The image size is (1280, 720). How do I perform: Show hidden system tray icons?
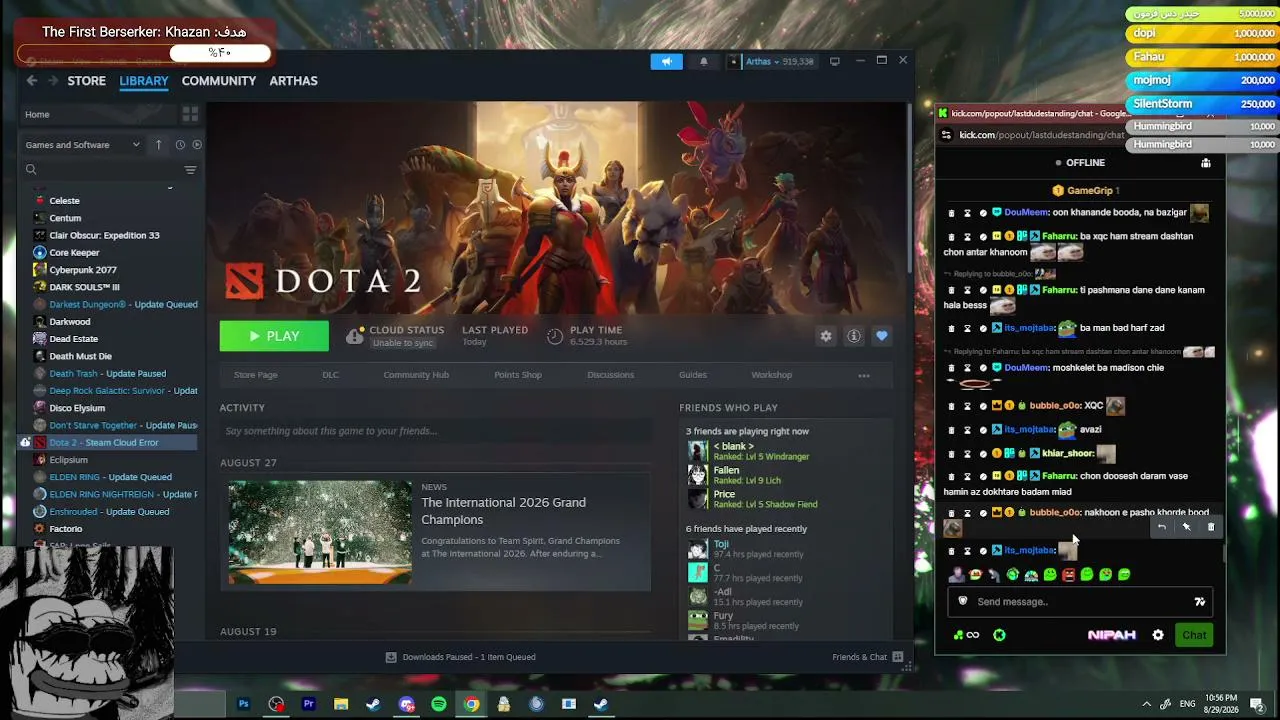tap(1146, 704)
